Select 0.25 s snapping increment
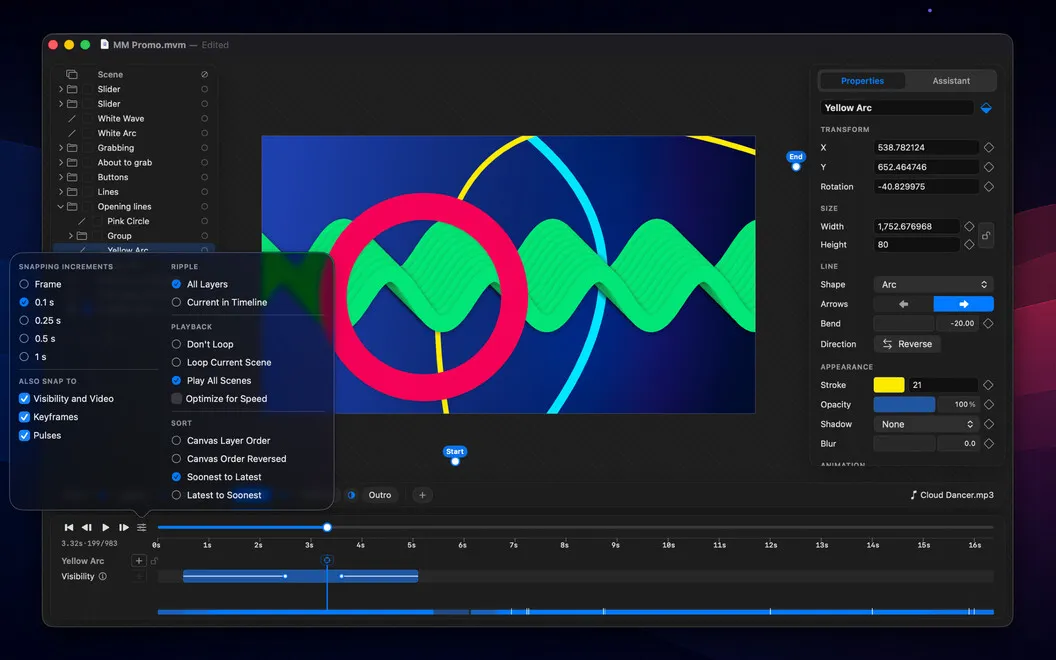Image resolution: width=1056 pixels, height=660 pixels. coord(24,321)
